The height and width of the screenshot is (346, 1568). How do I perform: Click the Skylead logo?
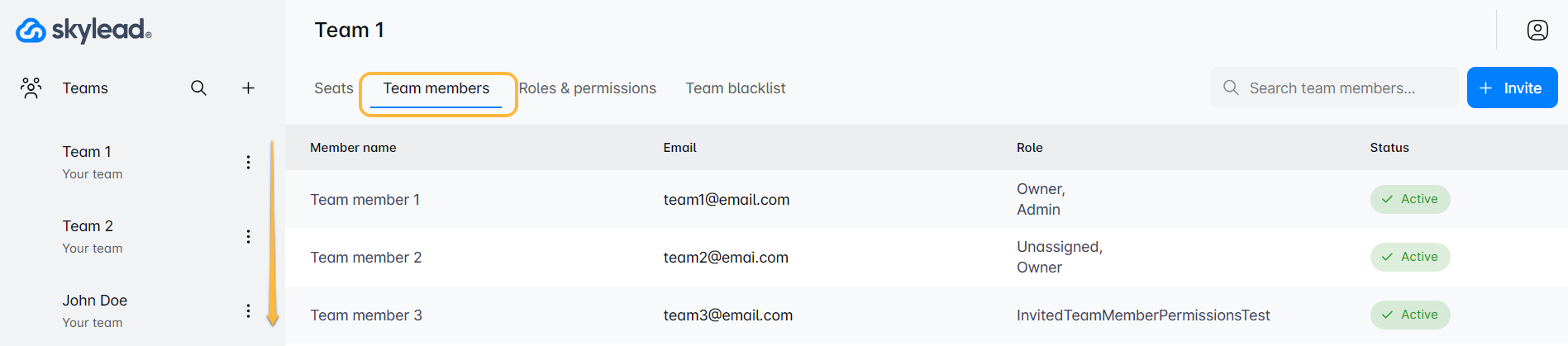click(83, 31)
